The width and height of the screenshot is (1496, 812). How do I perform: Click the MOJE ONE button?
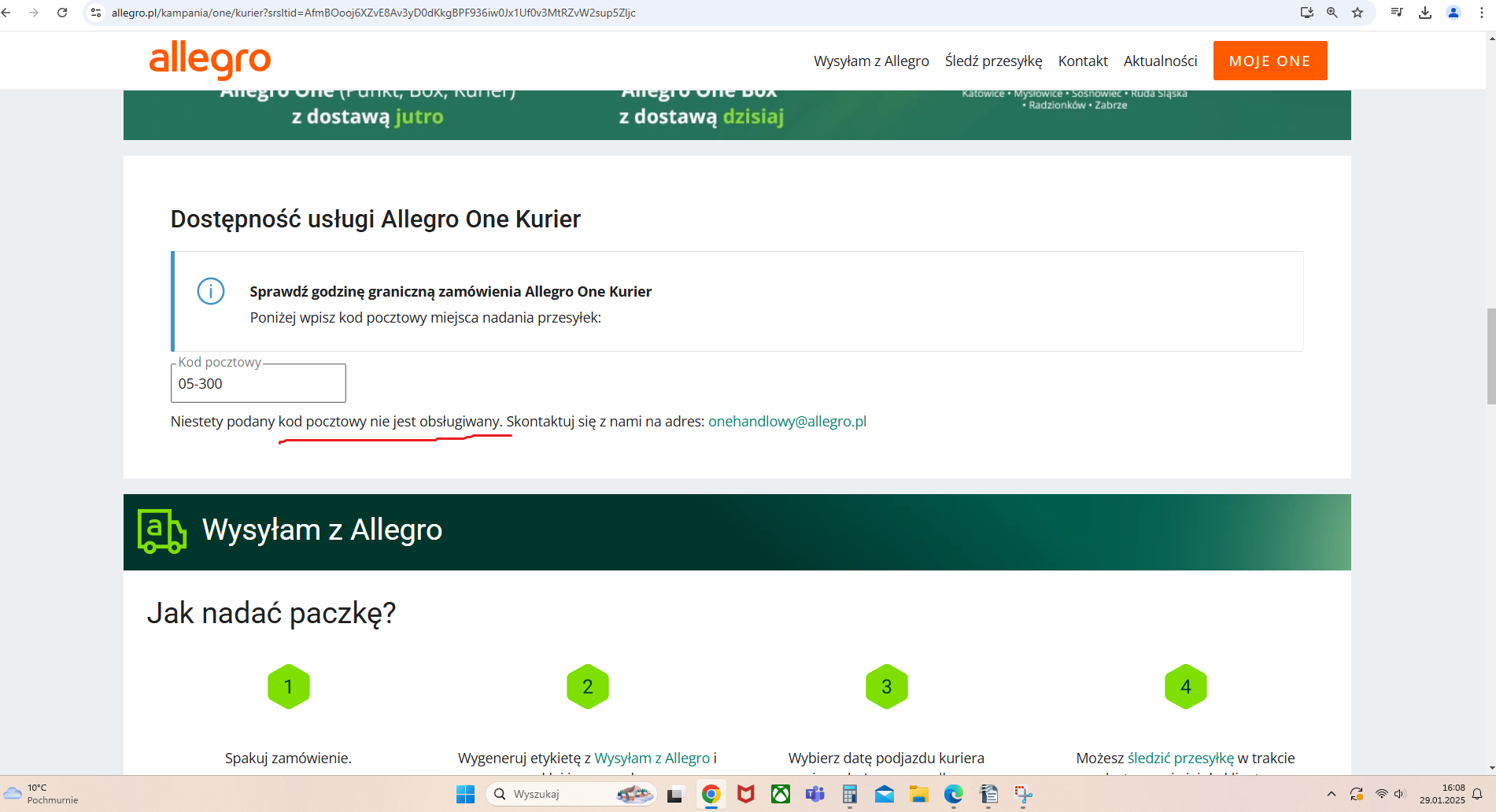[1269, 61]
